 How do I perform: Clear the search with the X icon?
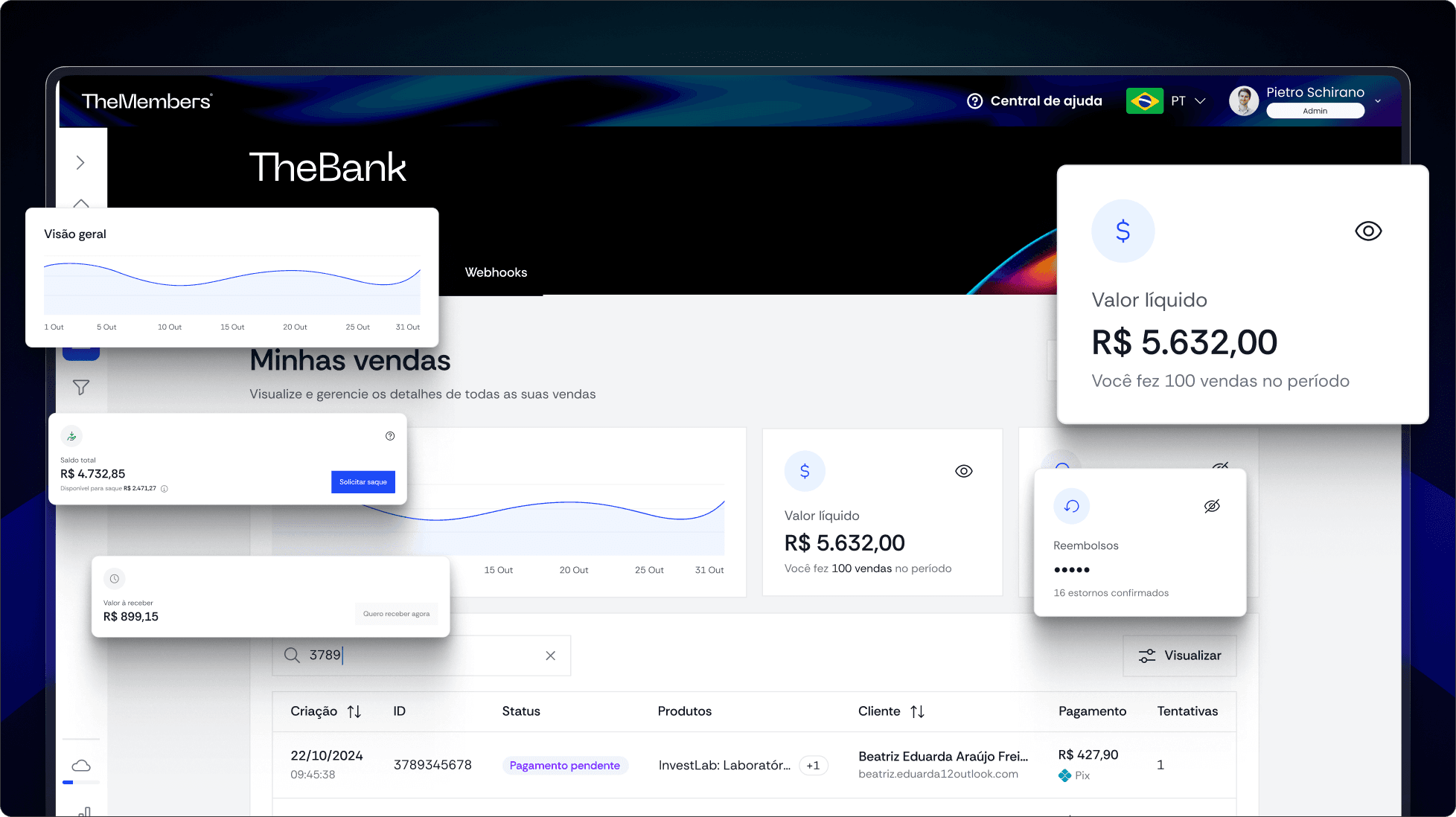tap(550, 656)
